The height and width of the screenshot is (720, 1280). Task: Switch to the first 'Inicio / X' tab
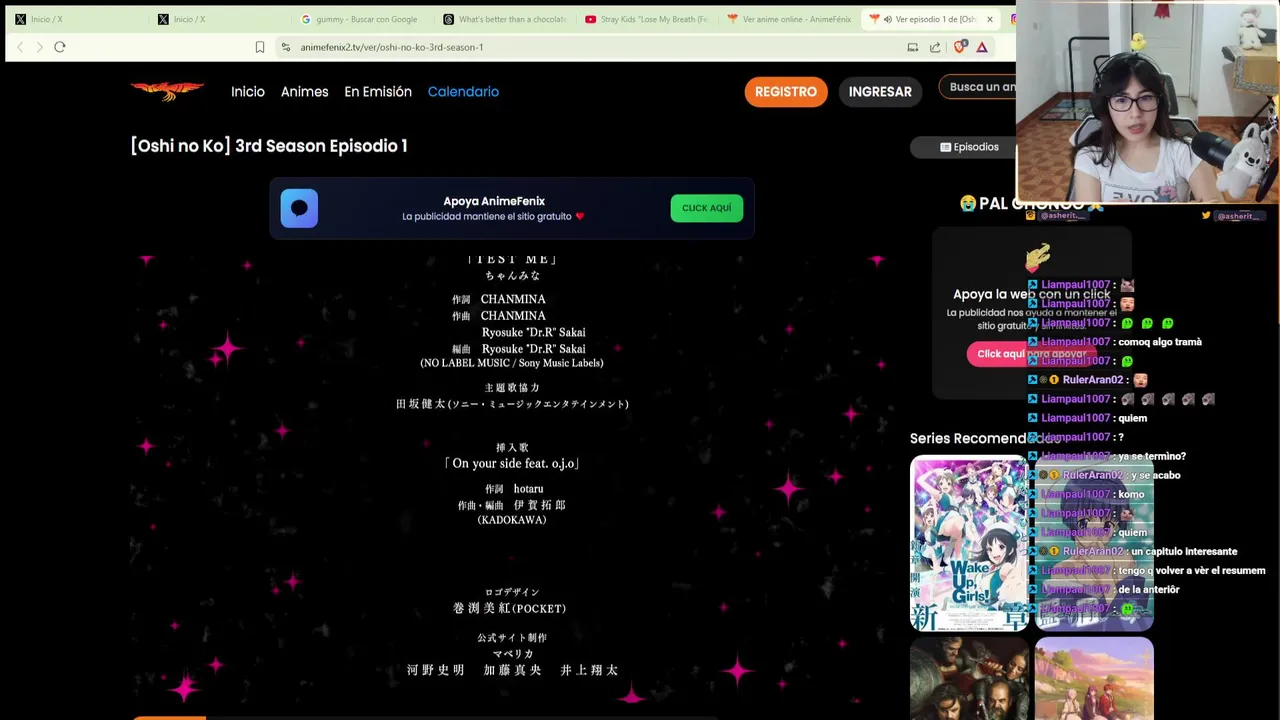(75, 19)
